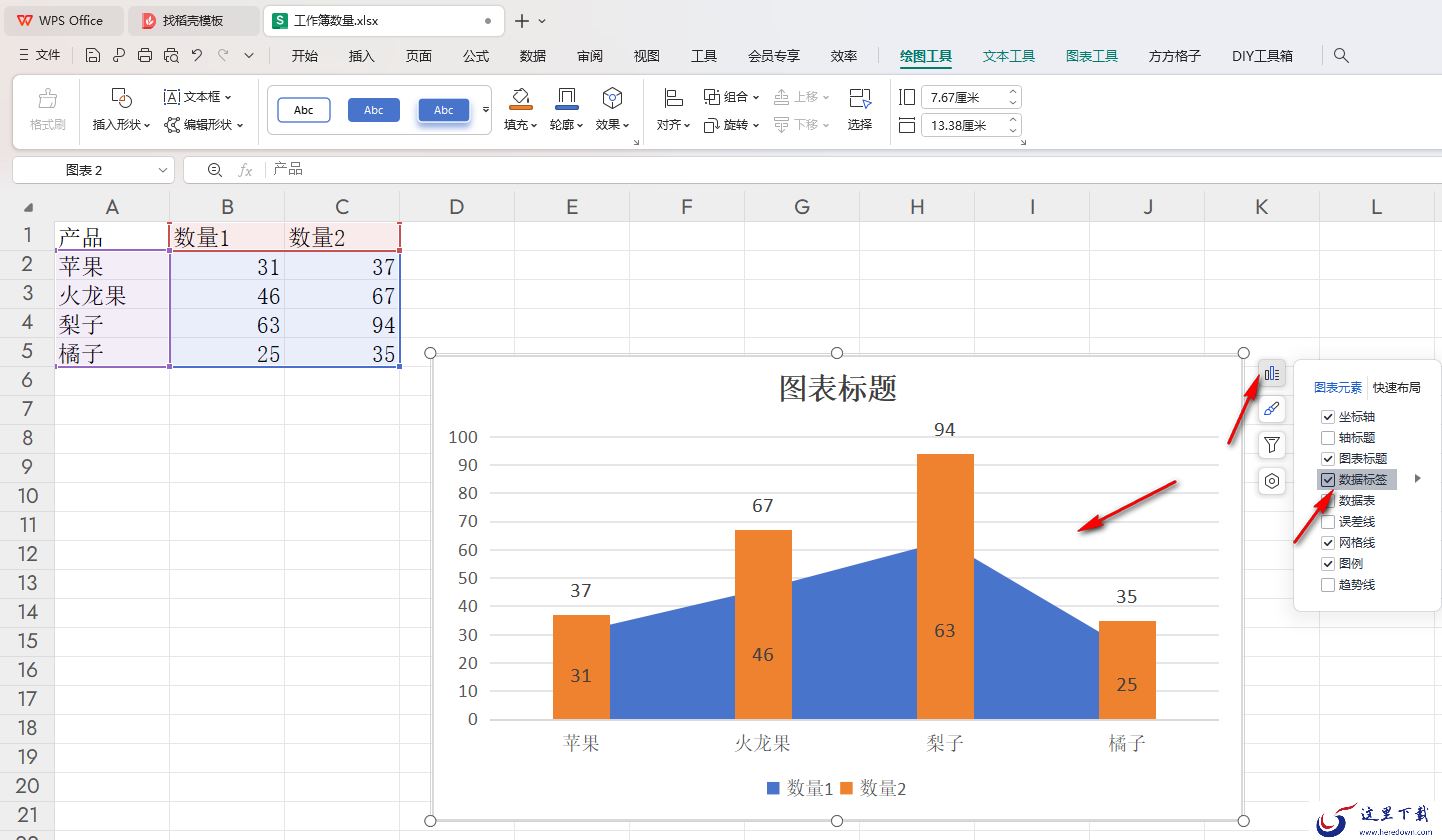Apply the white outlined Abc shape style
Image resolution: width=1442 pixels, height=840 pixels.
coord(304,110)
